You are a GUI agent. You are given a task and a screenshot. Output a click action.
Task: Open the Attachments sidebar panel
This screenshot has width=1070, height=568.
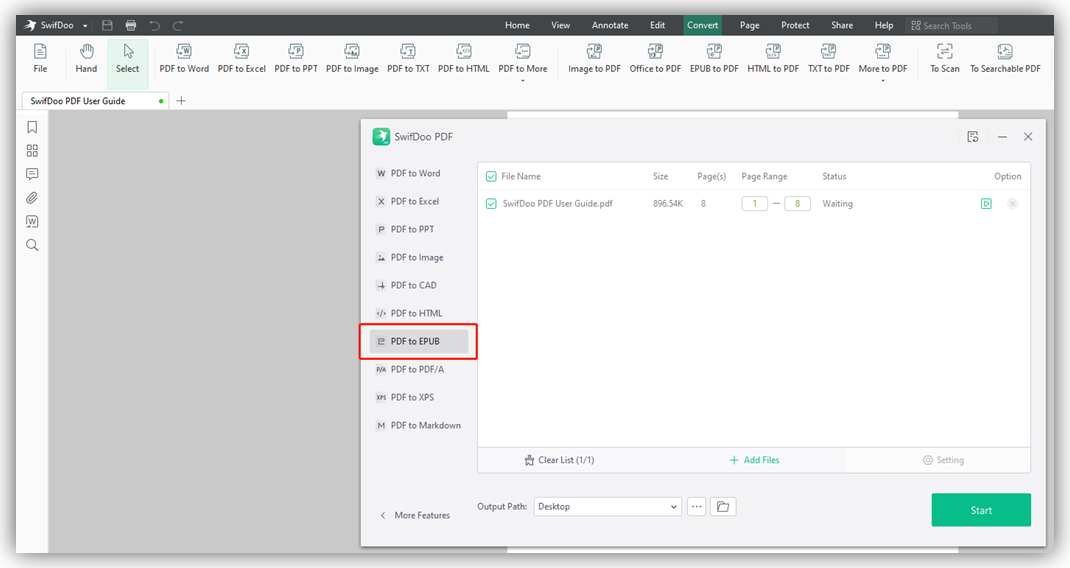[32, 198]
